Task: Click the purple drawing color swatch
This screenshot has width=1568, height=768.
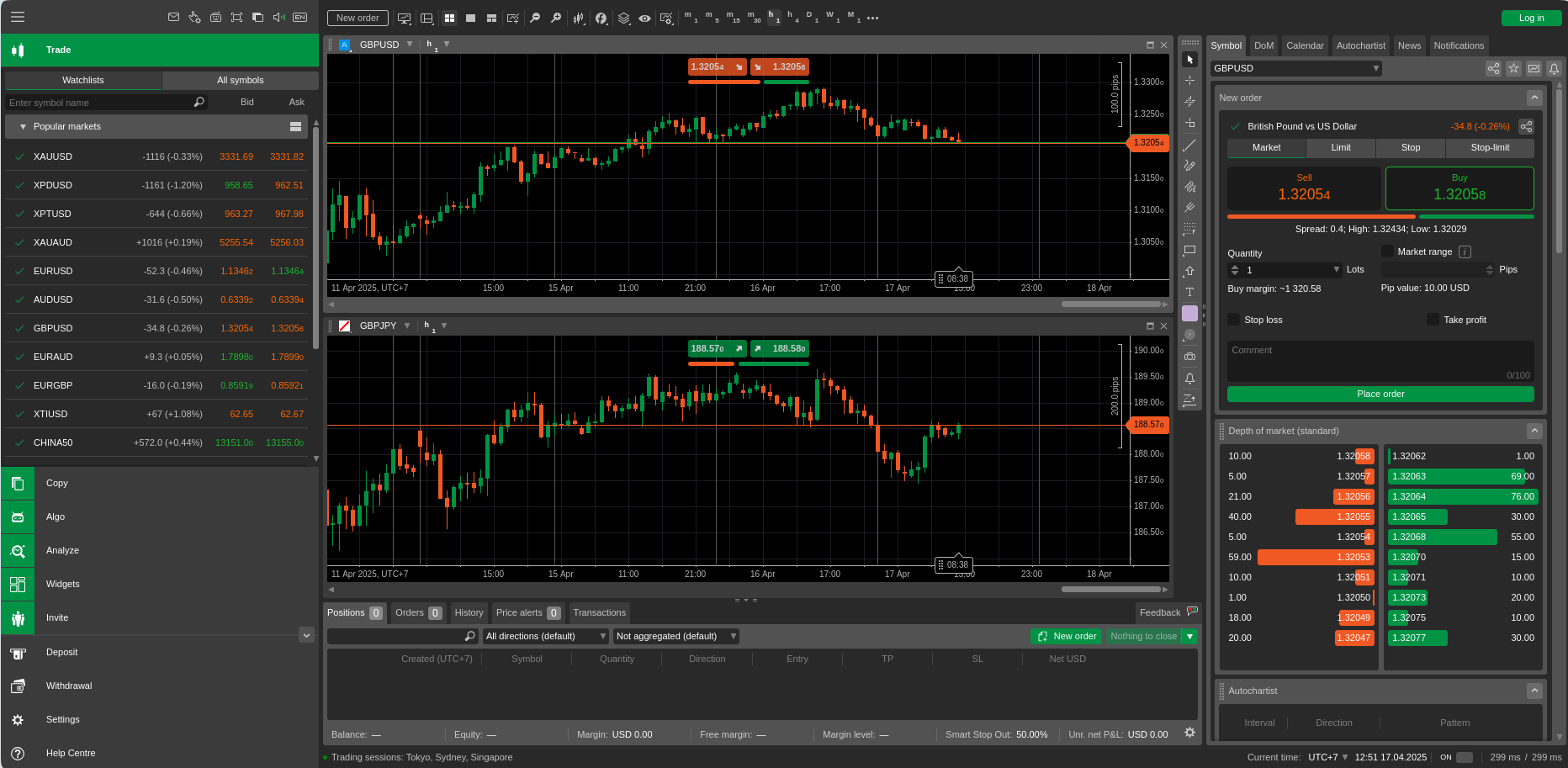Action: 1189,313
